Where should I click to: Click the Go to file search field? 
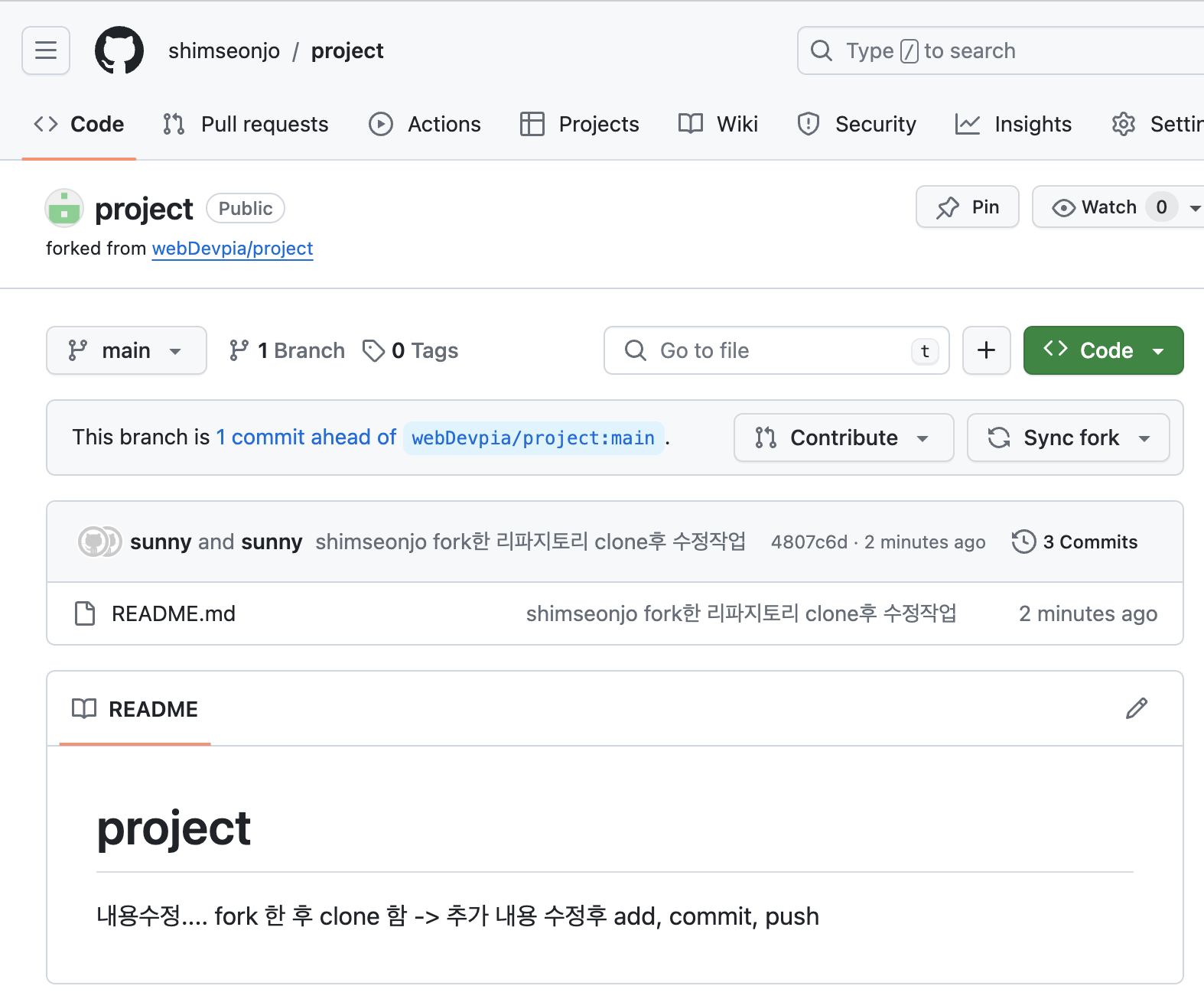(x=765, y=350)
